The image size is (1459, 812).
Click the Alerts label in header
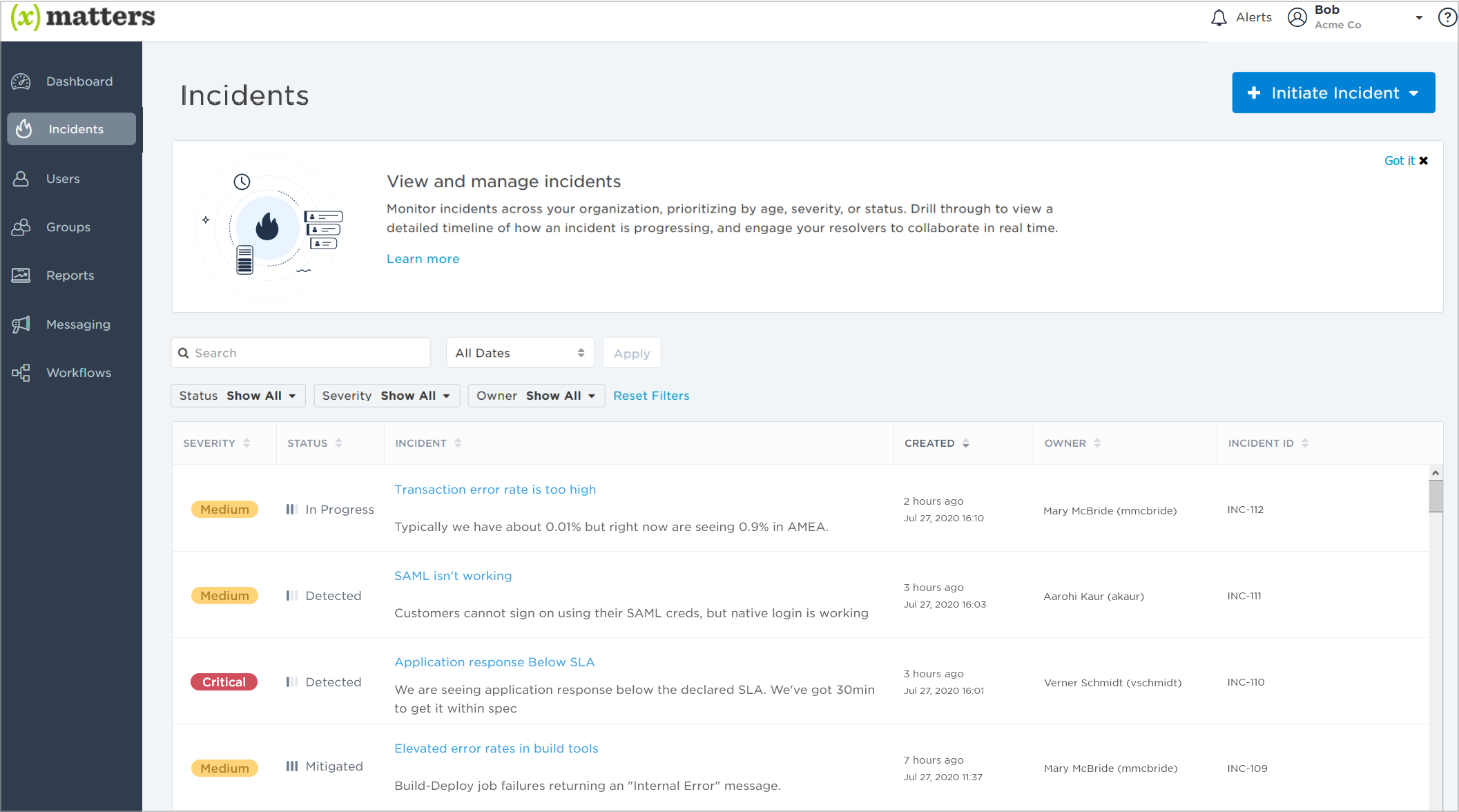(x=1254, y=17)
